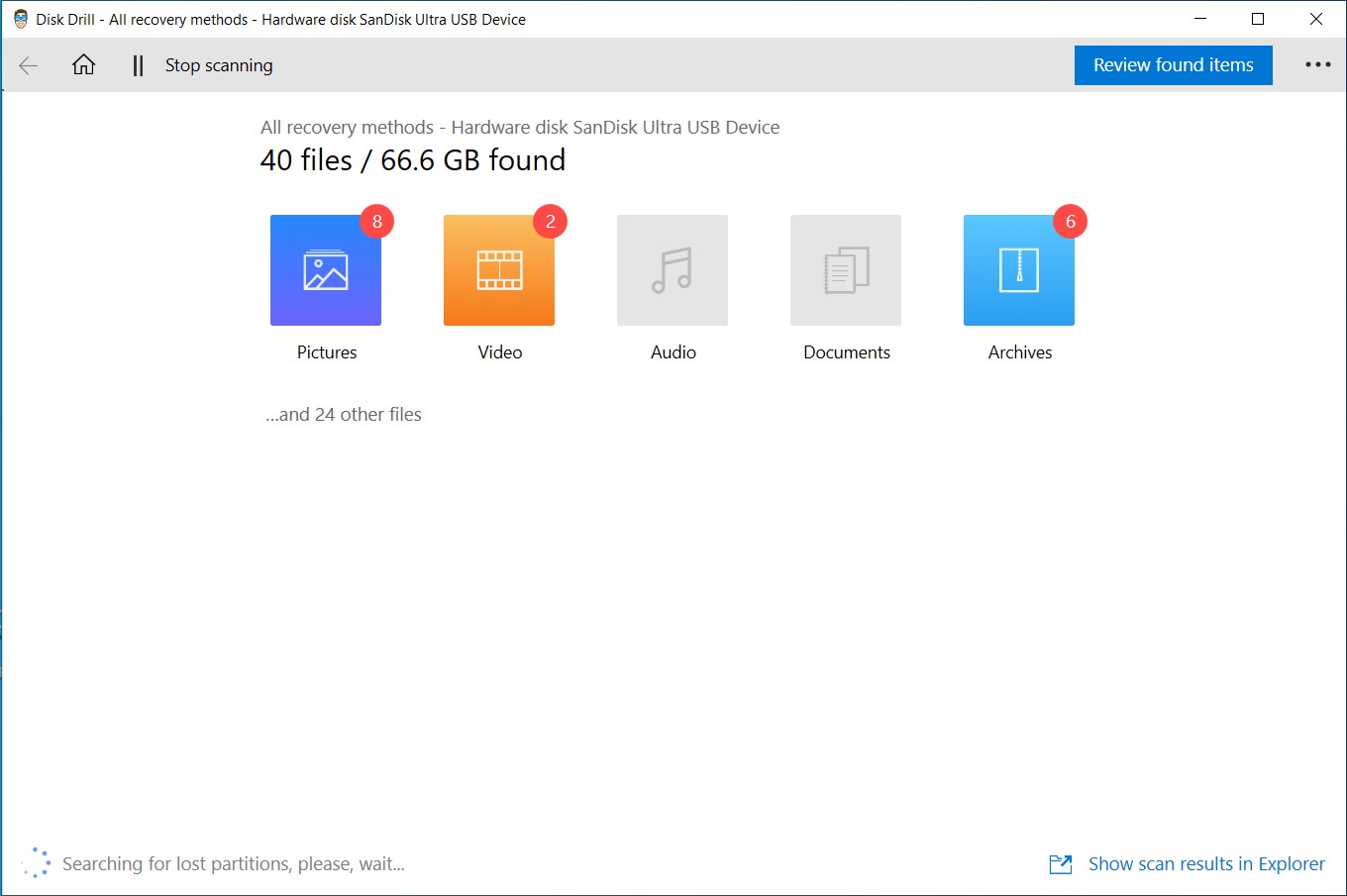Click the red badge showing 8 on Pictures
Viewport: 1347px width, 896px height.
pos(377,222)
